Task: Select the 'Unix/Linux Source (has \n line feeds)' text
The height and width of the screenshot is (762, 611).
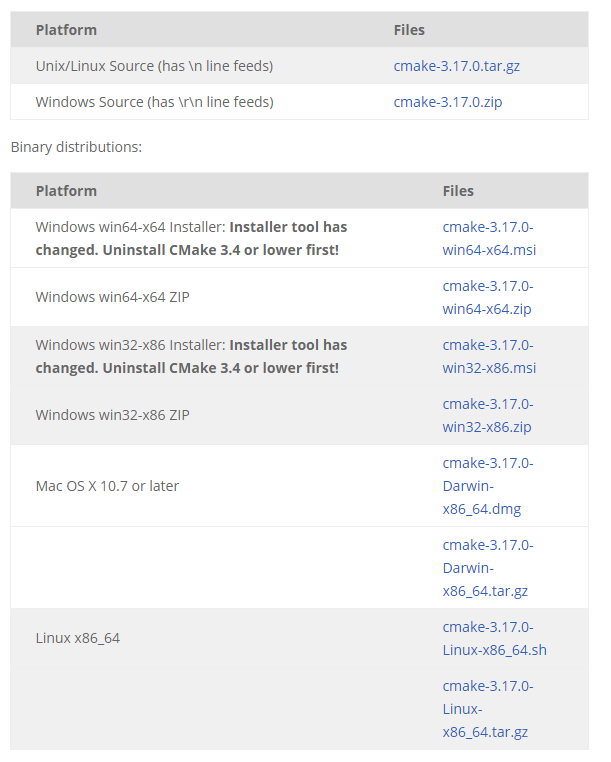Action: [154, 66]
